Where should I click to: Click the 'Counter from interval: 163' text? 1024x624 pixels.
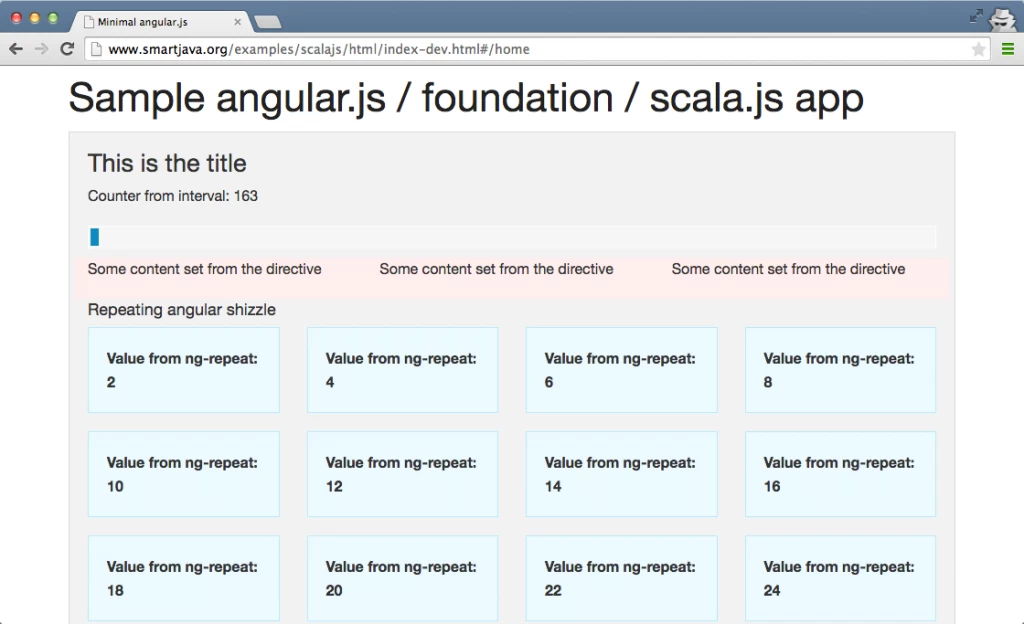tap(172, 196)
